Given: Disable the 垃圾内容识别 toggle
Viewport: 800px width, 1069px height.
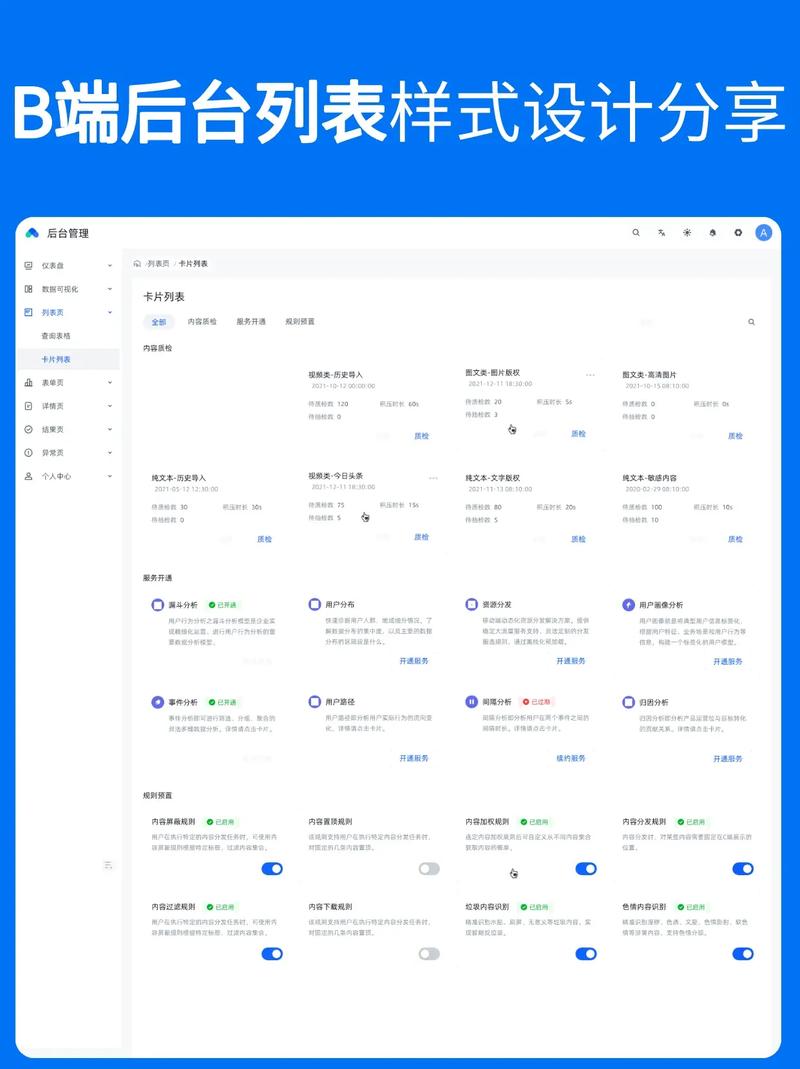Looking at the screenshot, I should click(585, 954).
